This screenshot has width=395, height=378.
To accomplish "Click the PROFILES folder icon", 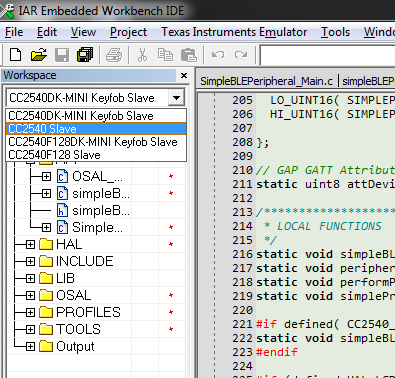I will (x=46, y=312).
